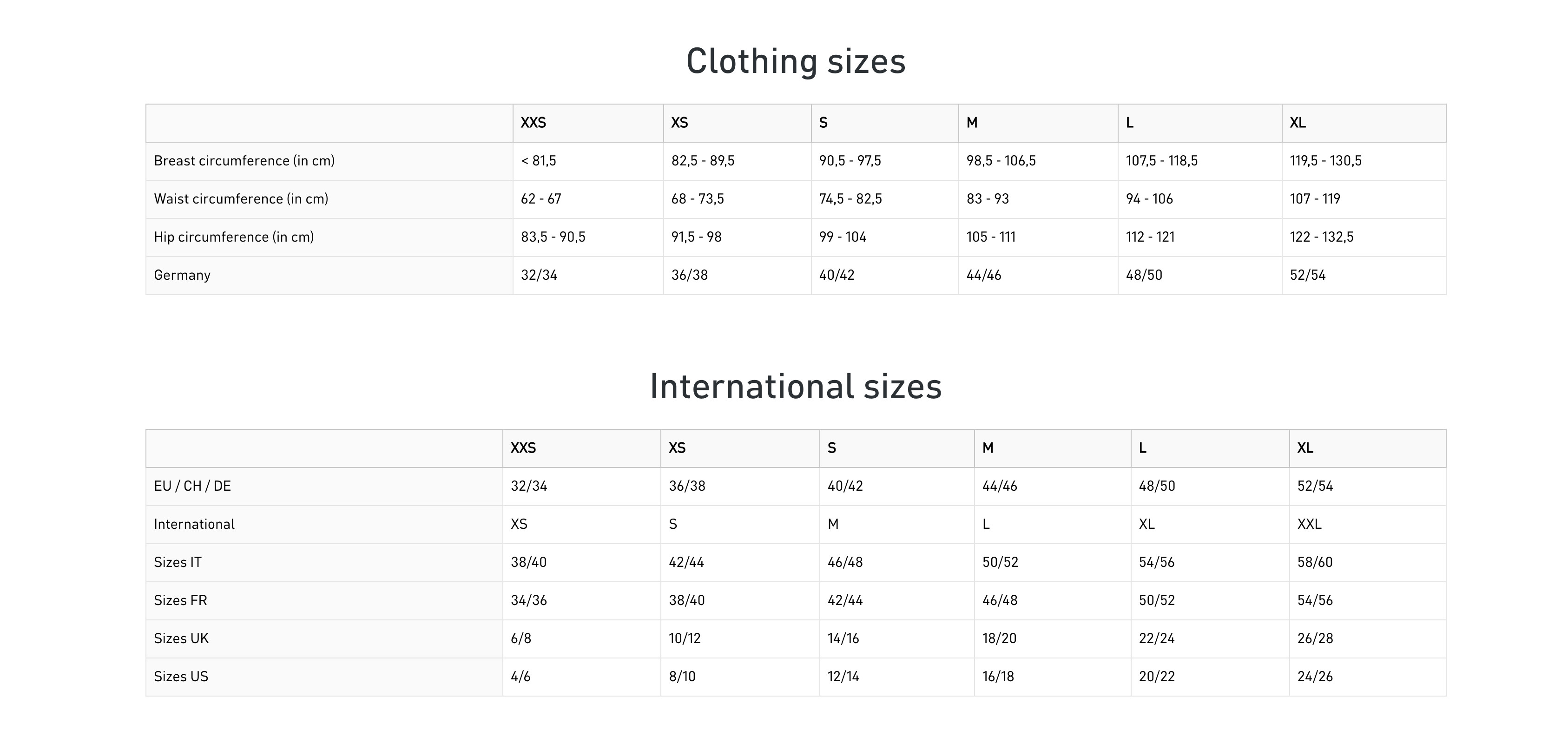The width and height of the screenshot is (1568, 750).
Task: Select the Sizes US row label
Action: (x=181, y=676)
